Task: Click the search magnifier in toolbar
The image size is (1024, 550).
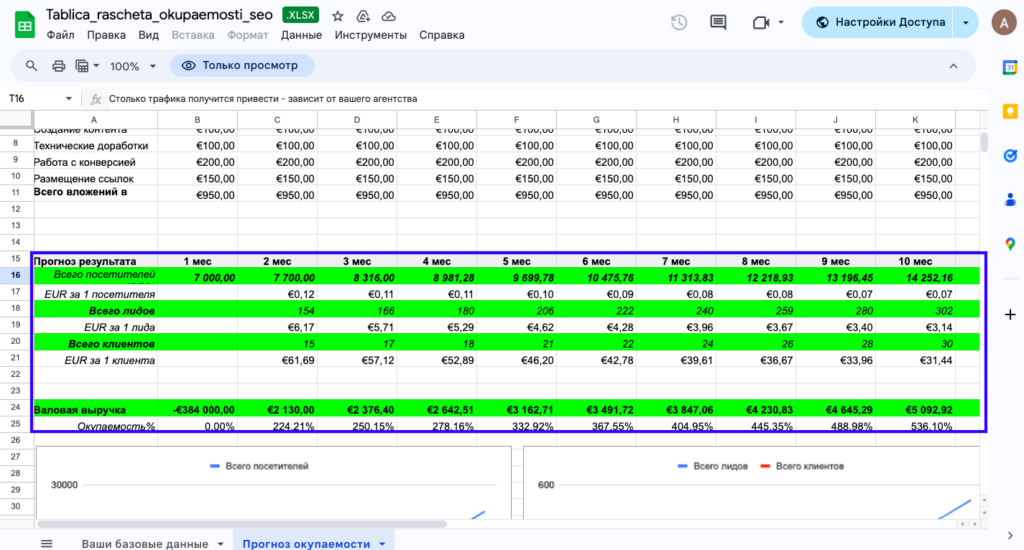Action: point(31,66)
